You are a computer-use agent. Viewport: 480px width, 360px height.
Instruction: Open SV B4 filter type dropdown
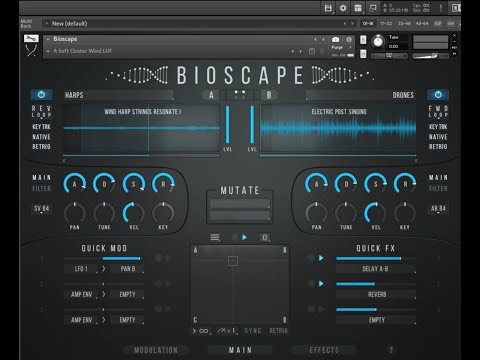coord(41,209)
